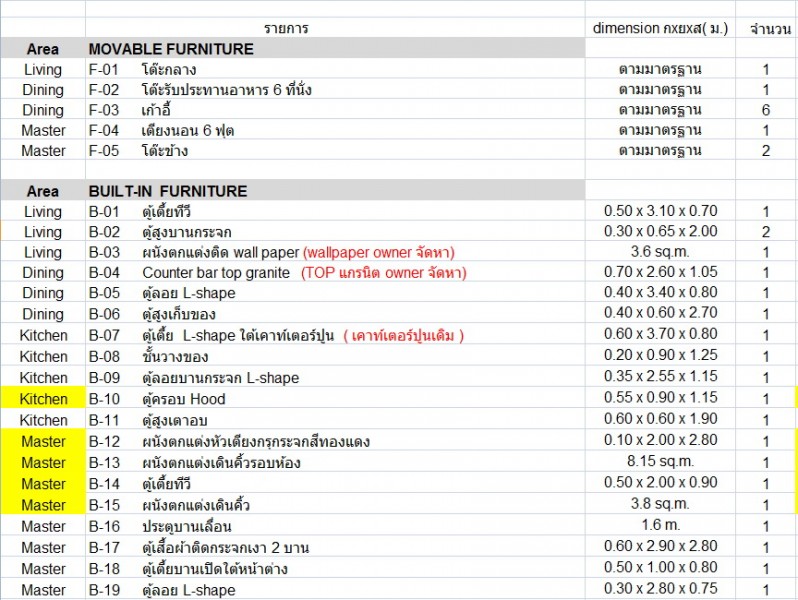Screen dimensions: 798x600
Task: Select the B-14 ตู้เตี้ยทีวี cell
Action: click(x=335, y=483)
